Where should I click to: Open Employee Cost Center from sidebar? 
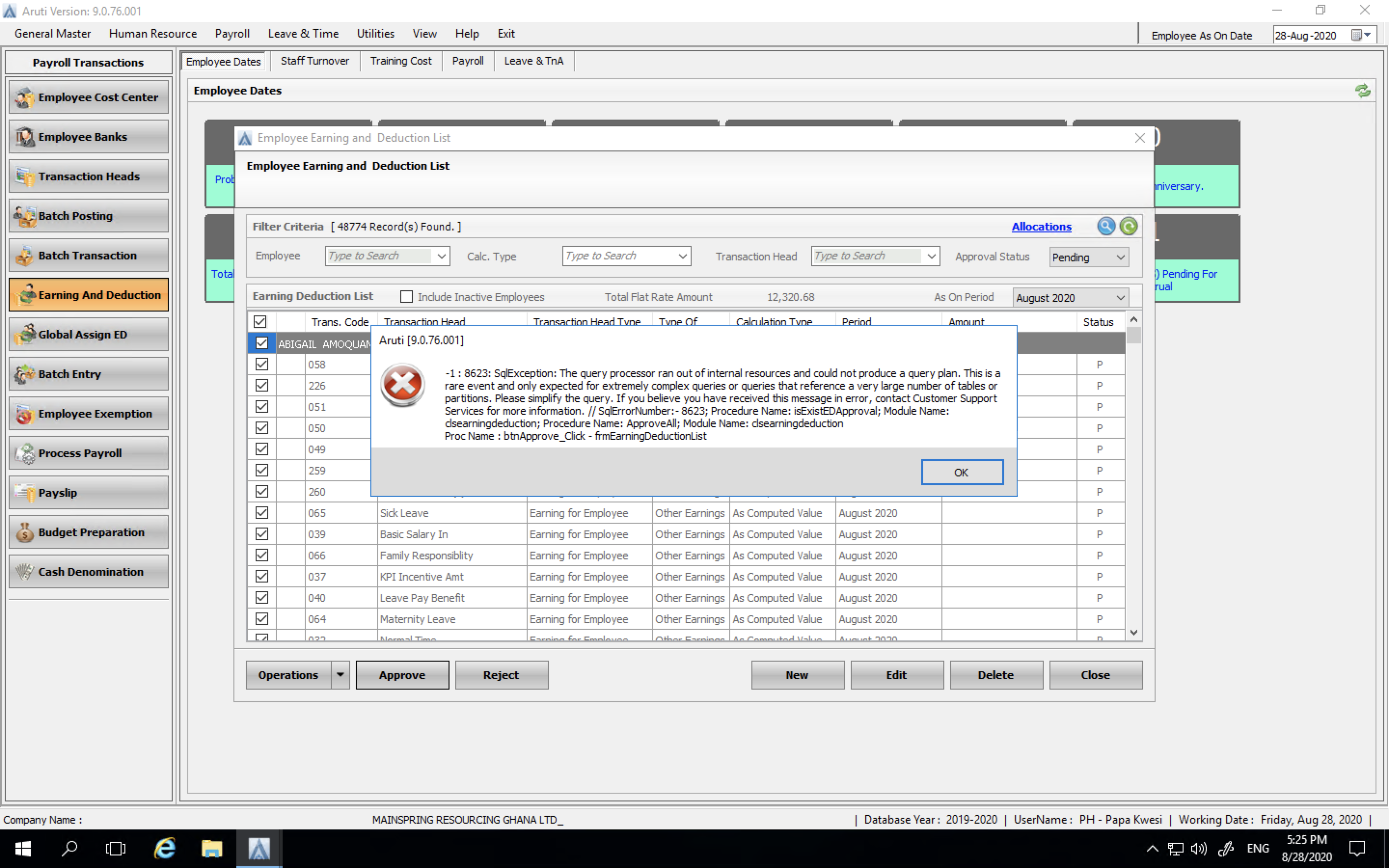pyautogui.click(x=88, y=97)
